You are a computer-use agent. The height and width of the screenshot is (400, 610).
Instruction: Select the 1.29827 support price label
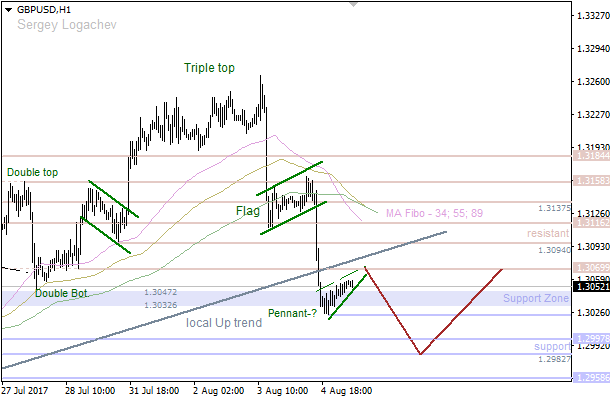[x=553, y=358]
